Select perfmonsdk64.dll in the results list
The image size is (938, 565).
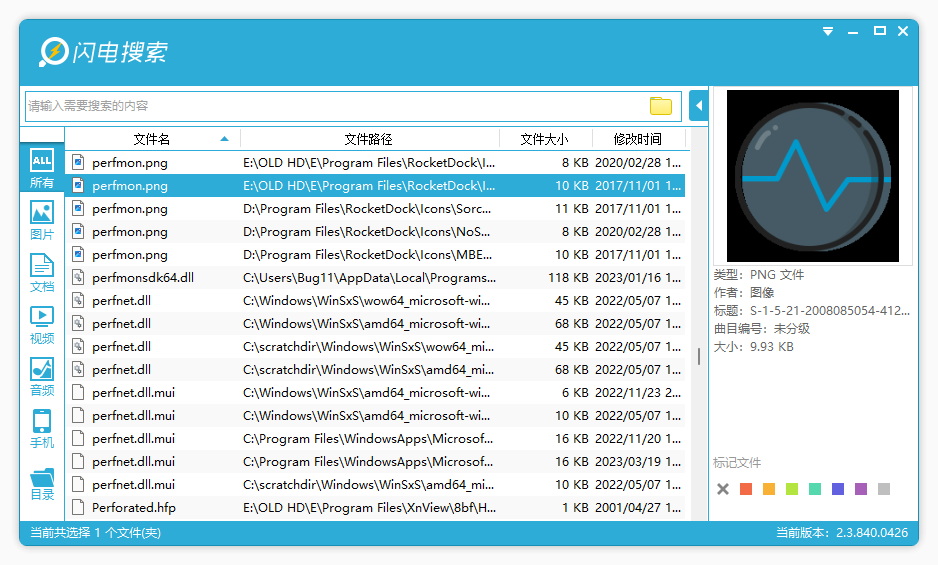143,278
